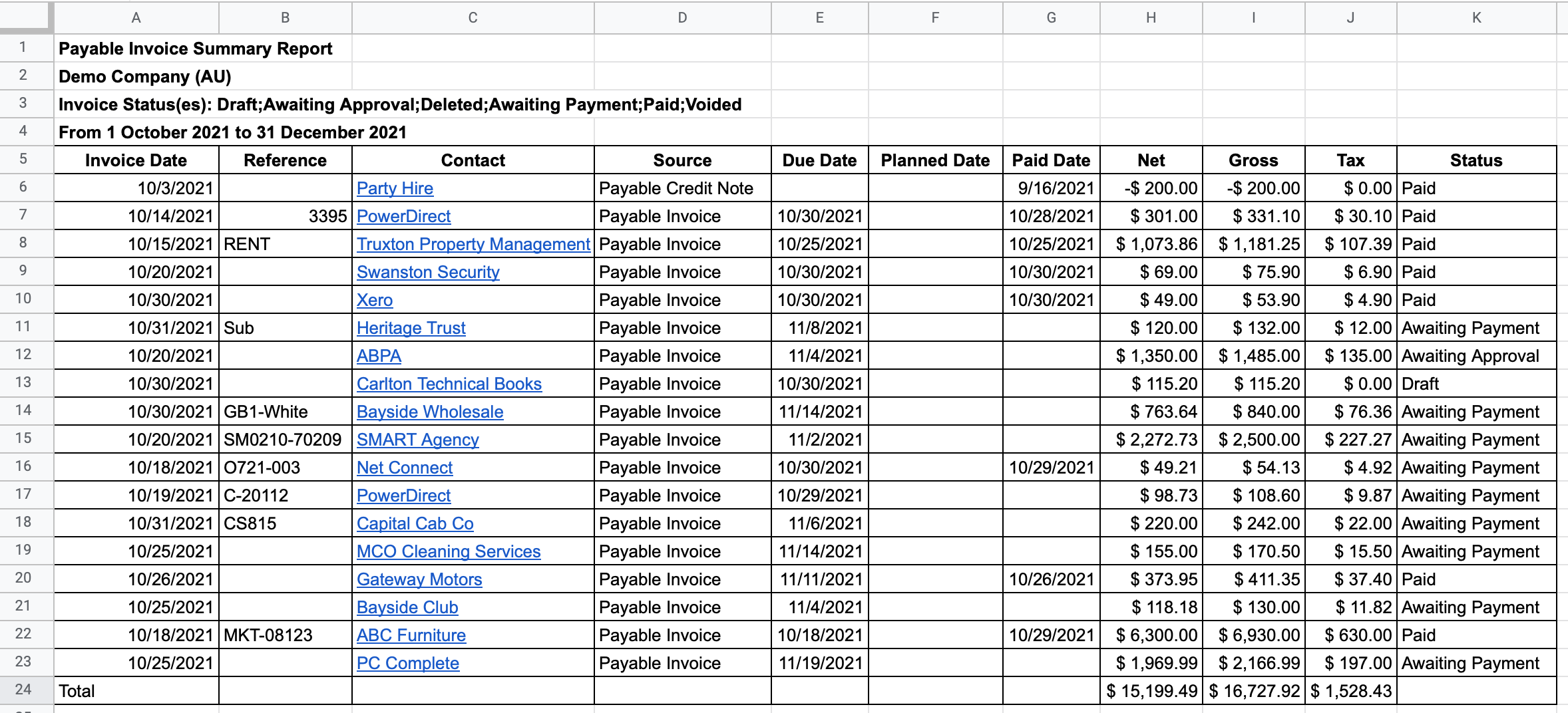Click the Invoice Date header cell

(x=136, y=160)
